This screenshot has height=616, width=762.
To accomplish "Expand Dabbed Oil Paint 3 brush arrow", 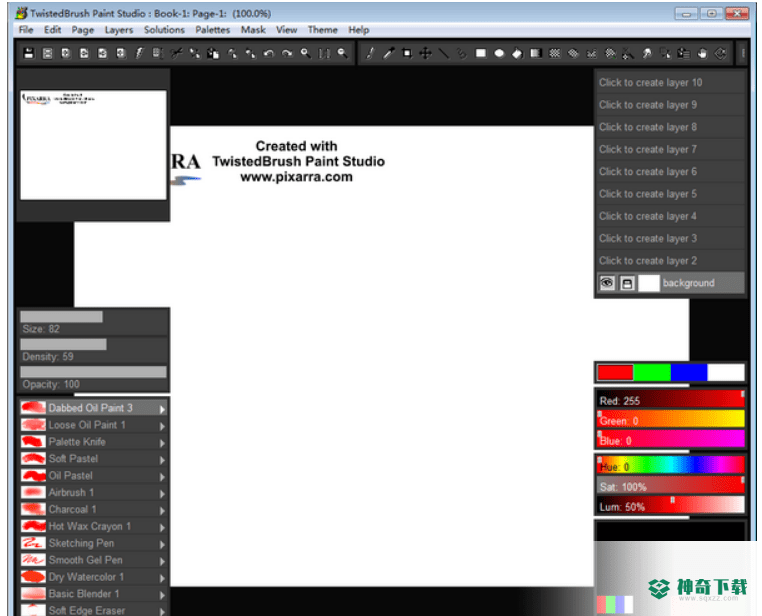I will pyautogui.click(x=162, y=409).
